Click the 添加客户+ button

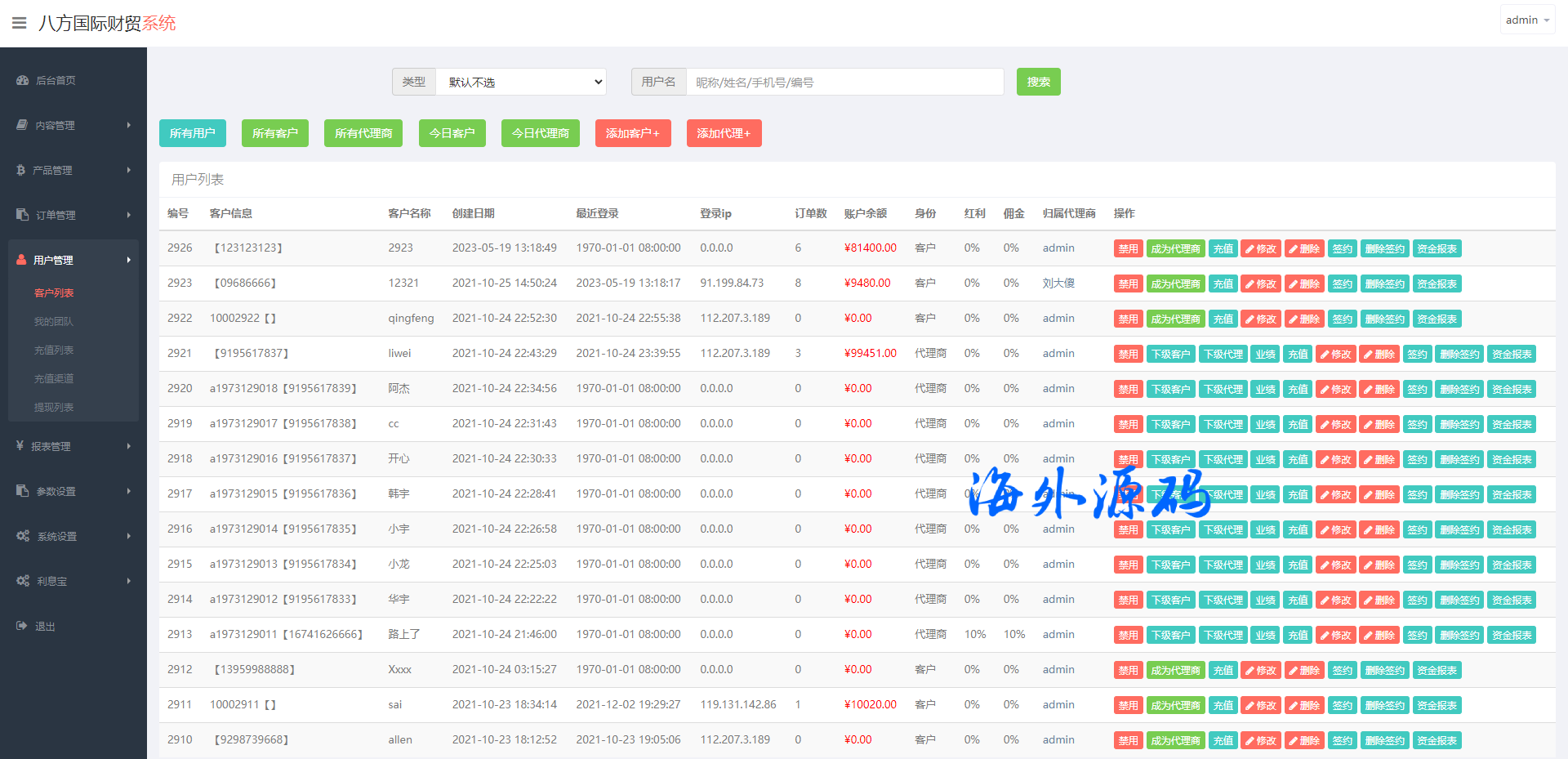point(633,133)
